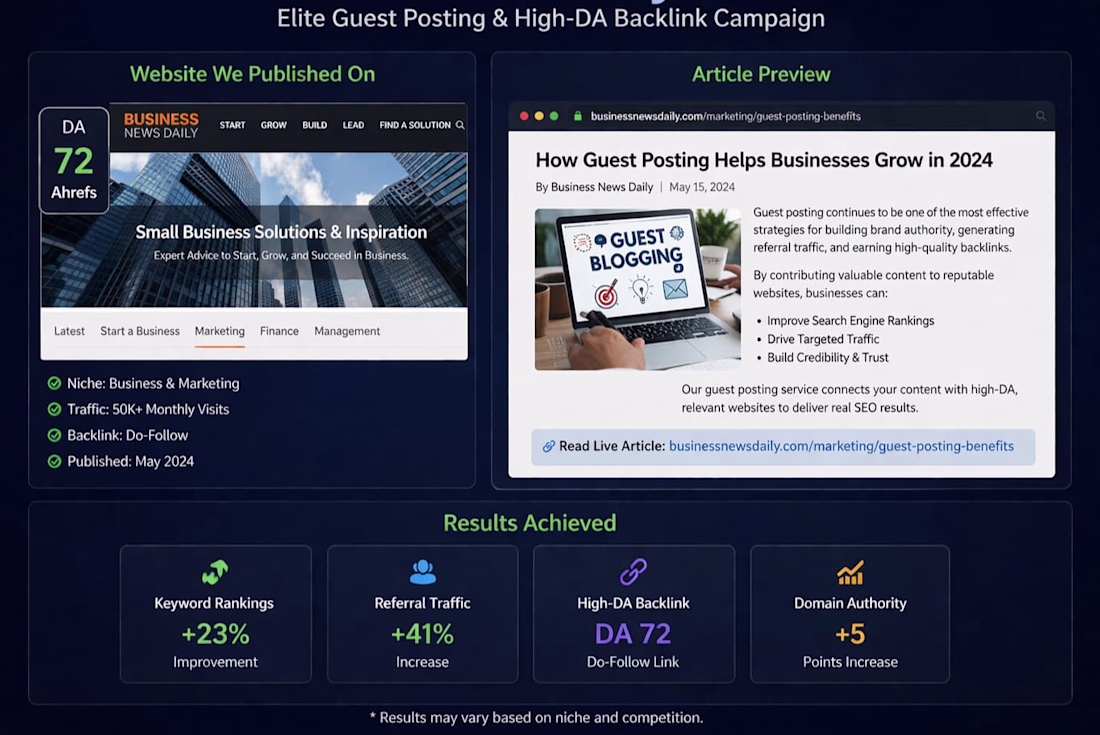Click the May 15, 2024 article date
1100x735 pixels.
click(x=702, y=187)
